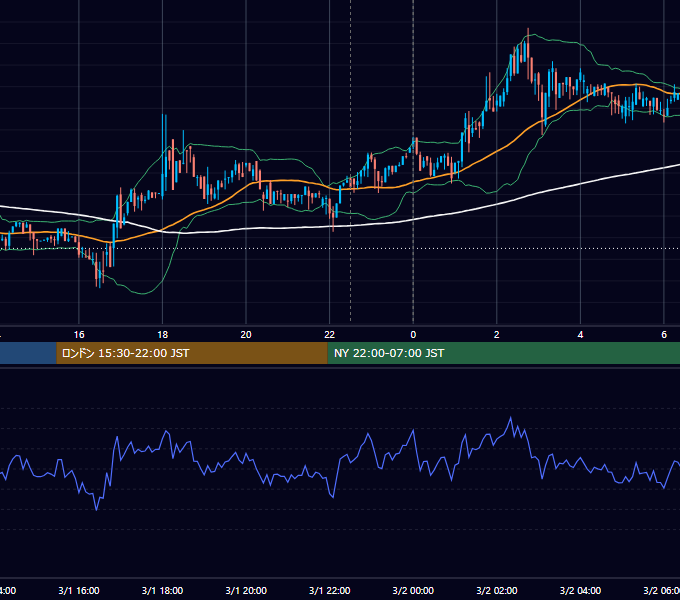Click the hour 18 axis tick label
Screen dimensions: 680x600
pyautogui.click(x=162, y=335)
